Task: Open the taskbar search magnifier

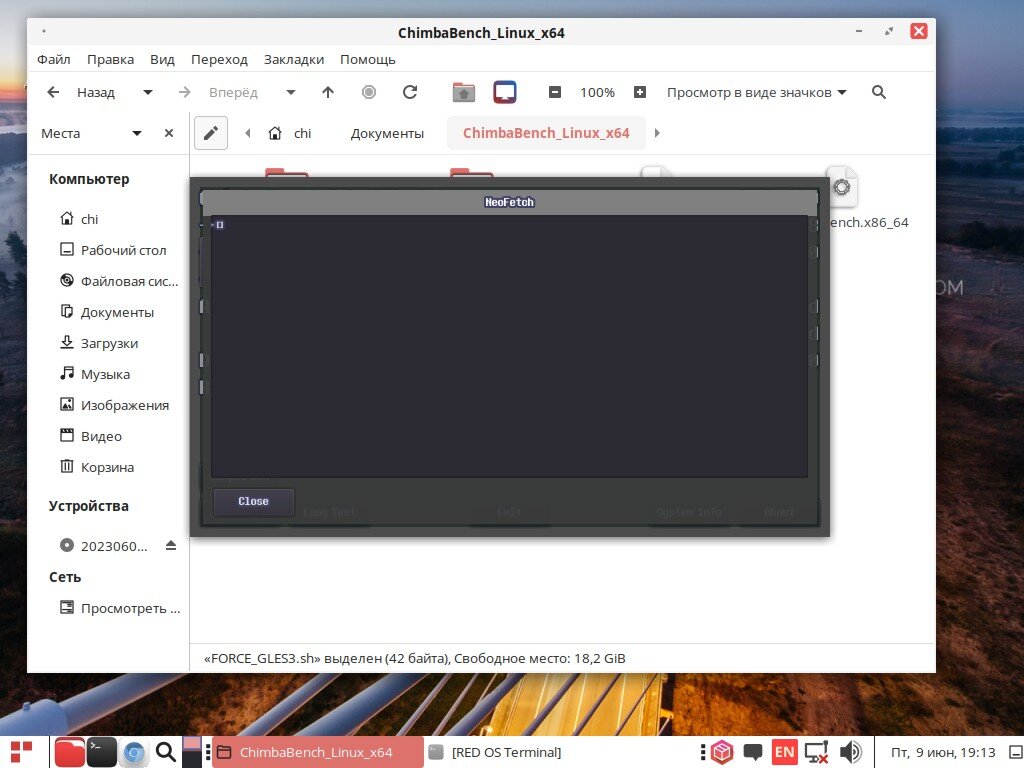Action: 166,752
